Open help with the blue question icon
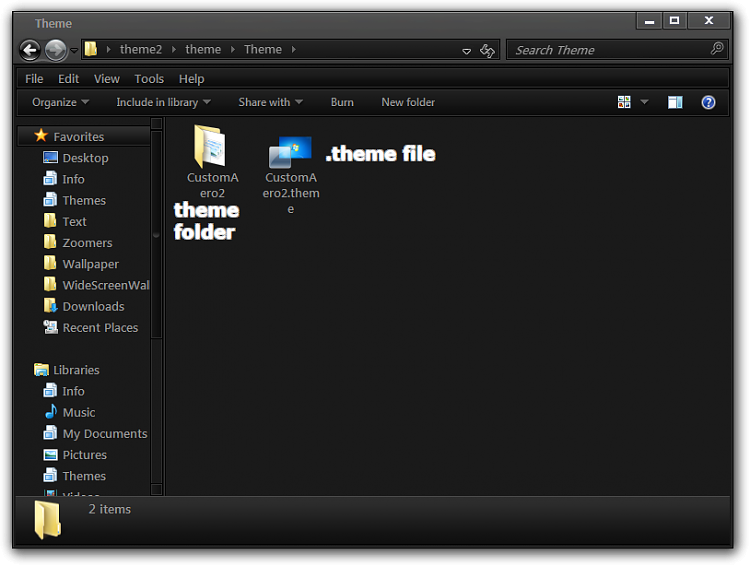Viewport: 750px width, 566px height. (708, 102)
